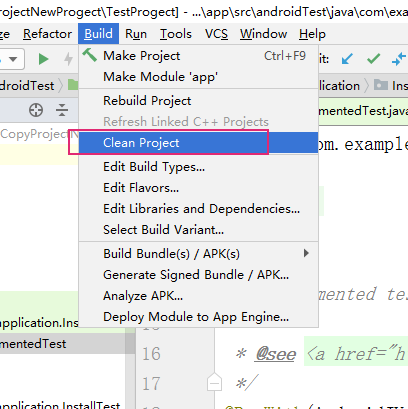408x409 pixels.
Task: Click the androidTest breadcrumb in navigation bar
Action: pyautogui.click(x=27, y=86)
